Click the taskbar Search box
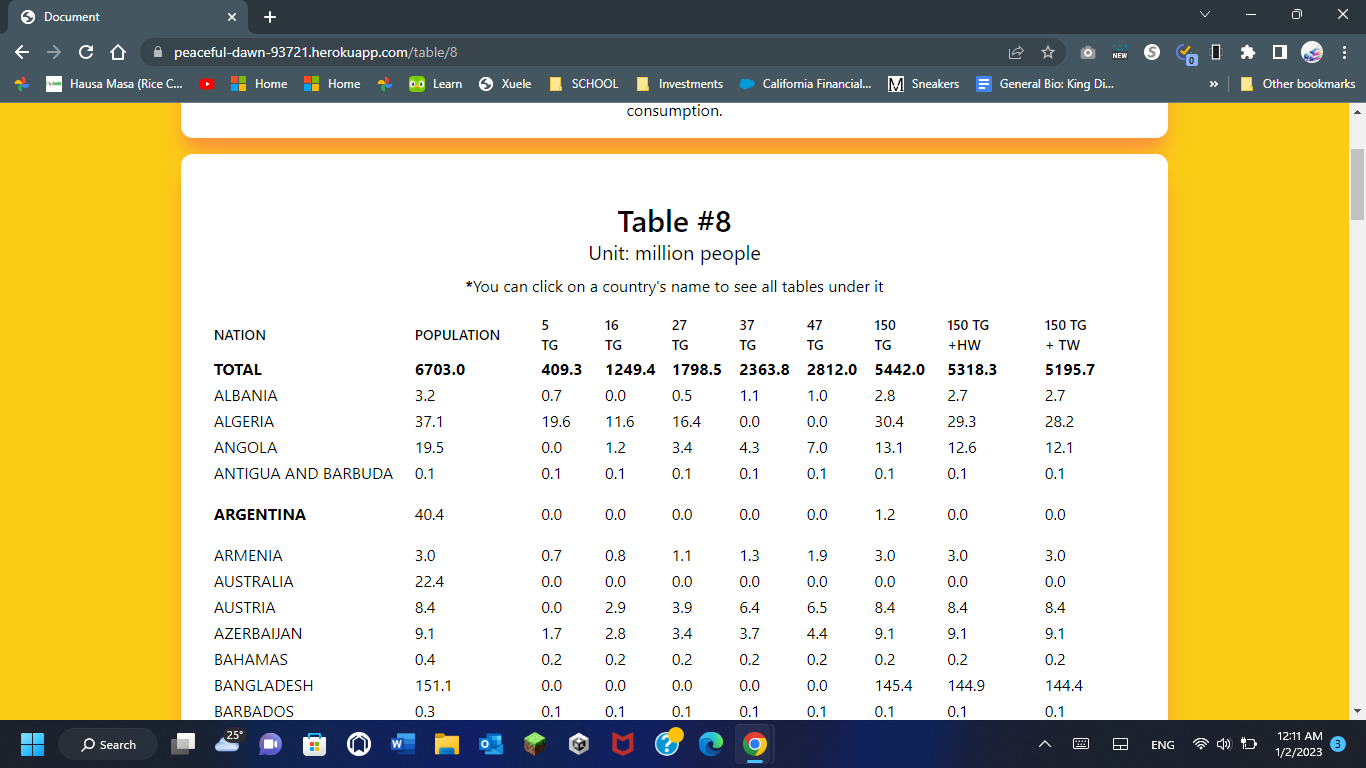1366x768 pixels. pos(108,744)
